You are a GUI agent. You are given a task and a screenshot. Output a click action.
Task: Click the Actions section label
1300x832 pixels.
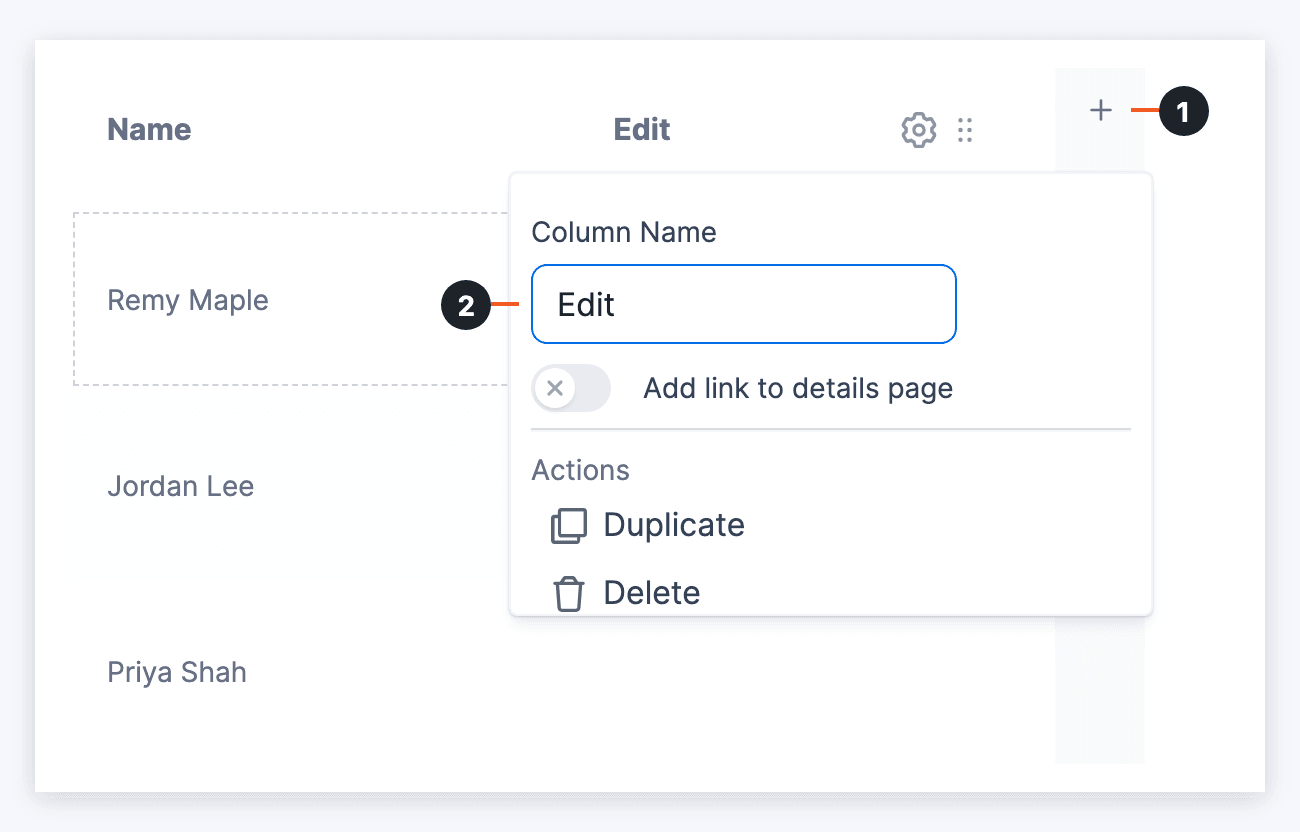[581, 470]
